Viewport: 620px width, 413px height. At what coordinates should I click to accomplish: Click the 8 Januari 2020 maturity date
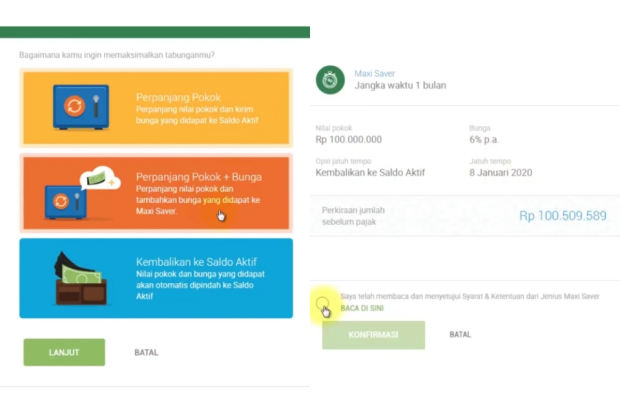point(500,173)
